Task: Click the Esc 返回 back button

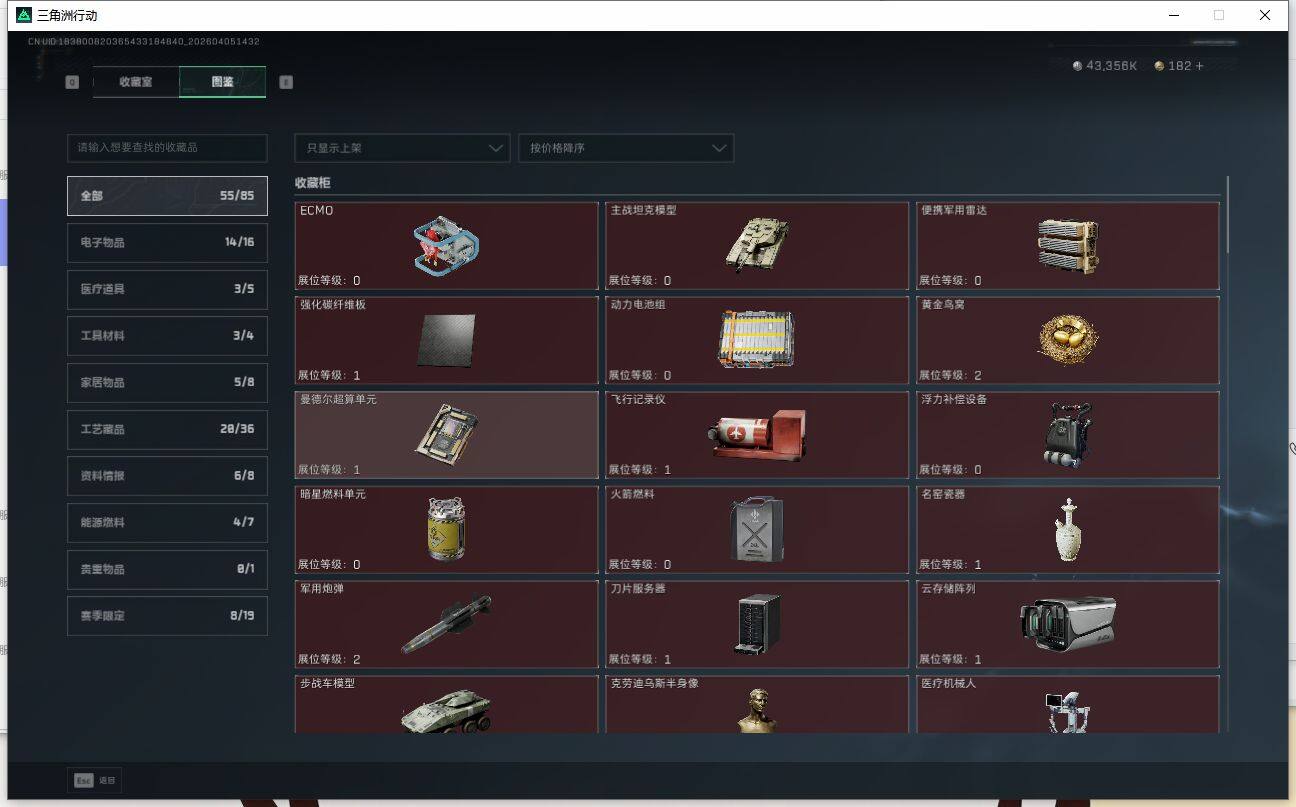Action: point(95,780)
